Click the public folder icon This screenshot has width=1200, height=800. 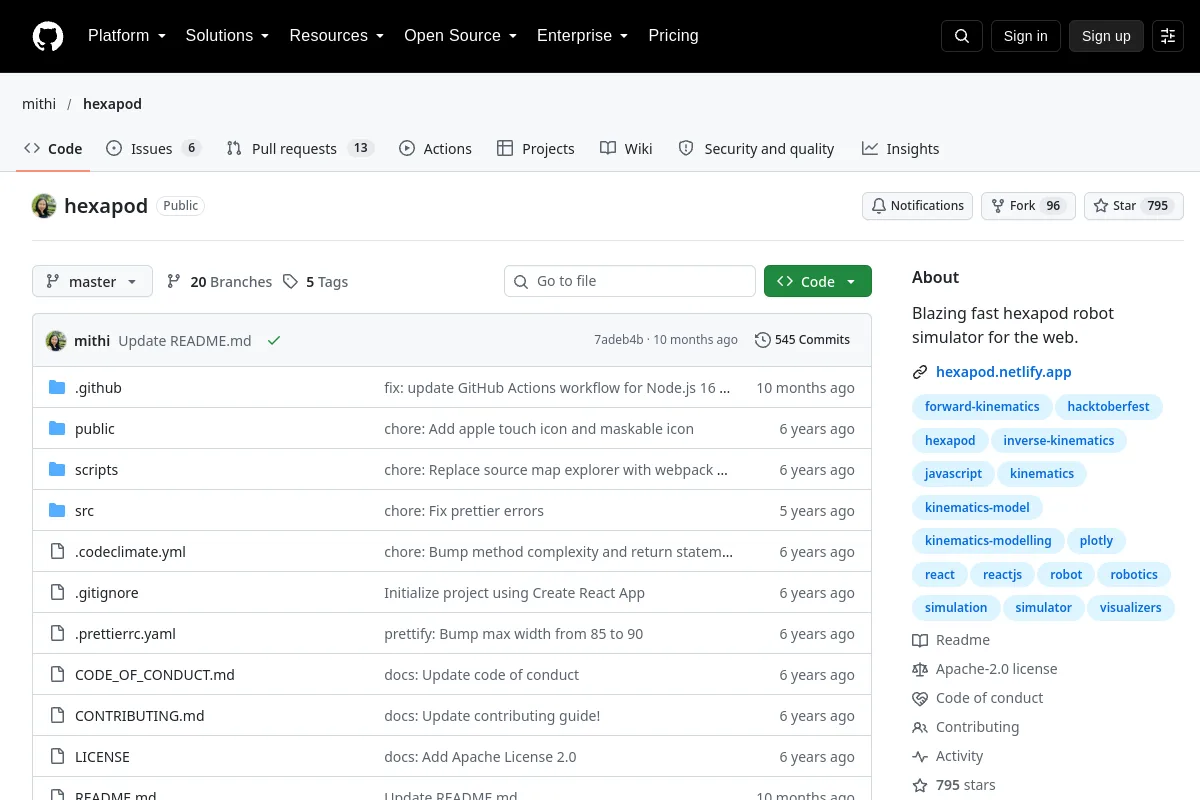point(57,429)
